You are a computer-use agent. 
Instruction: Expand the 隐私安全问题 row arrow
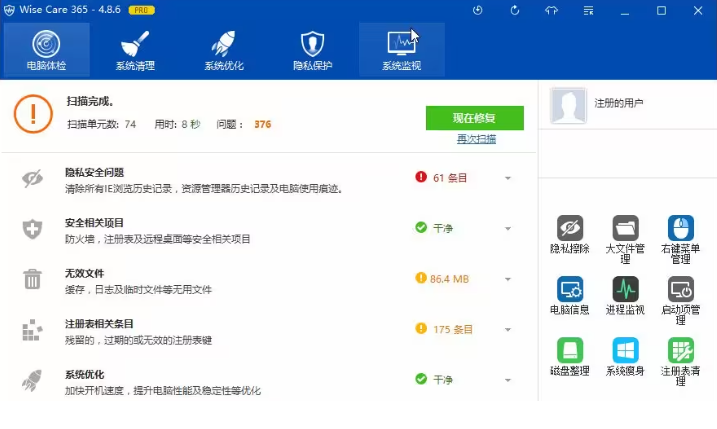click(508, 178)
